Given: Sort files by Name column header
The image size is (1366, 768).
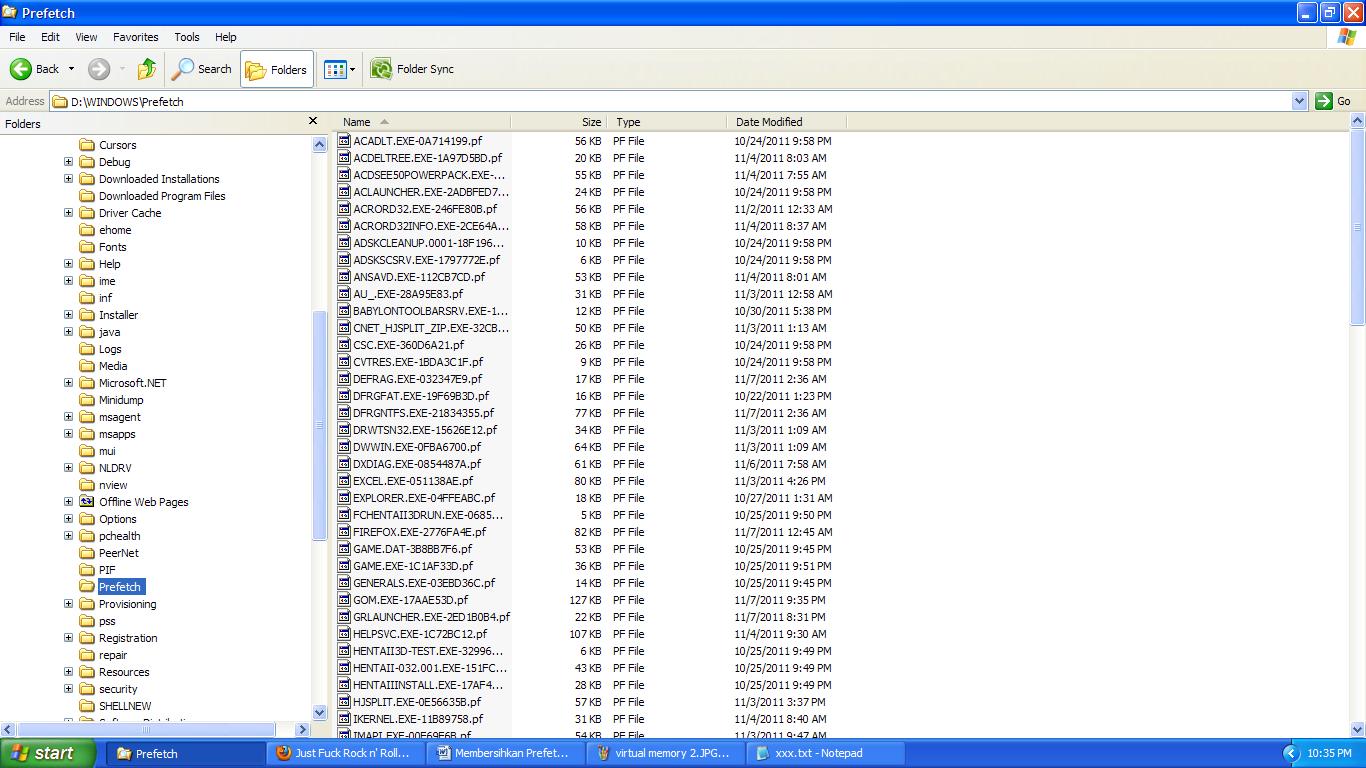Looking at the screenshot, I should coord(422,122).
